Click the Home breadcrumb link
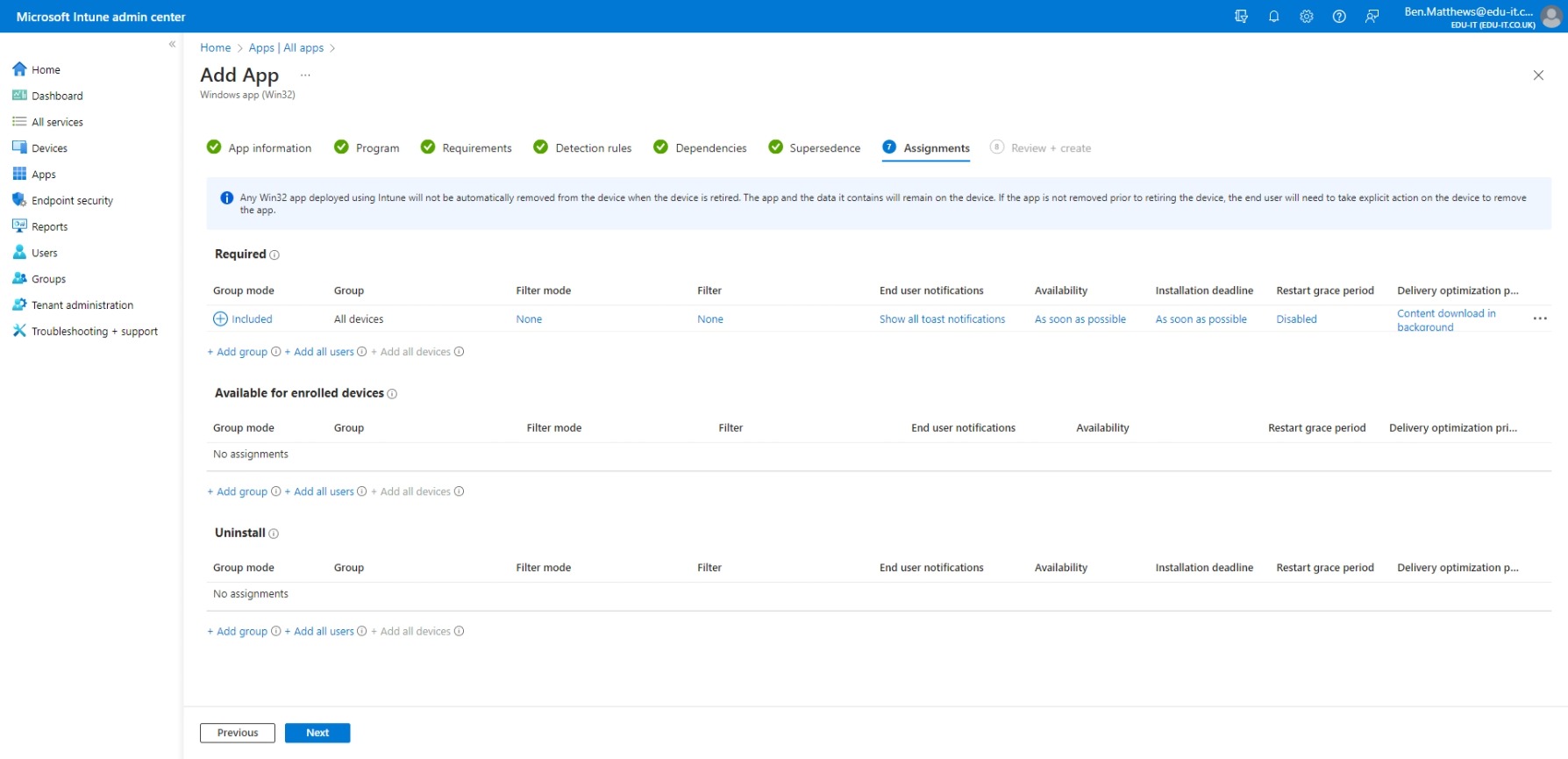 click(216, 47)
